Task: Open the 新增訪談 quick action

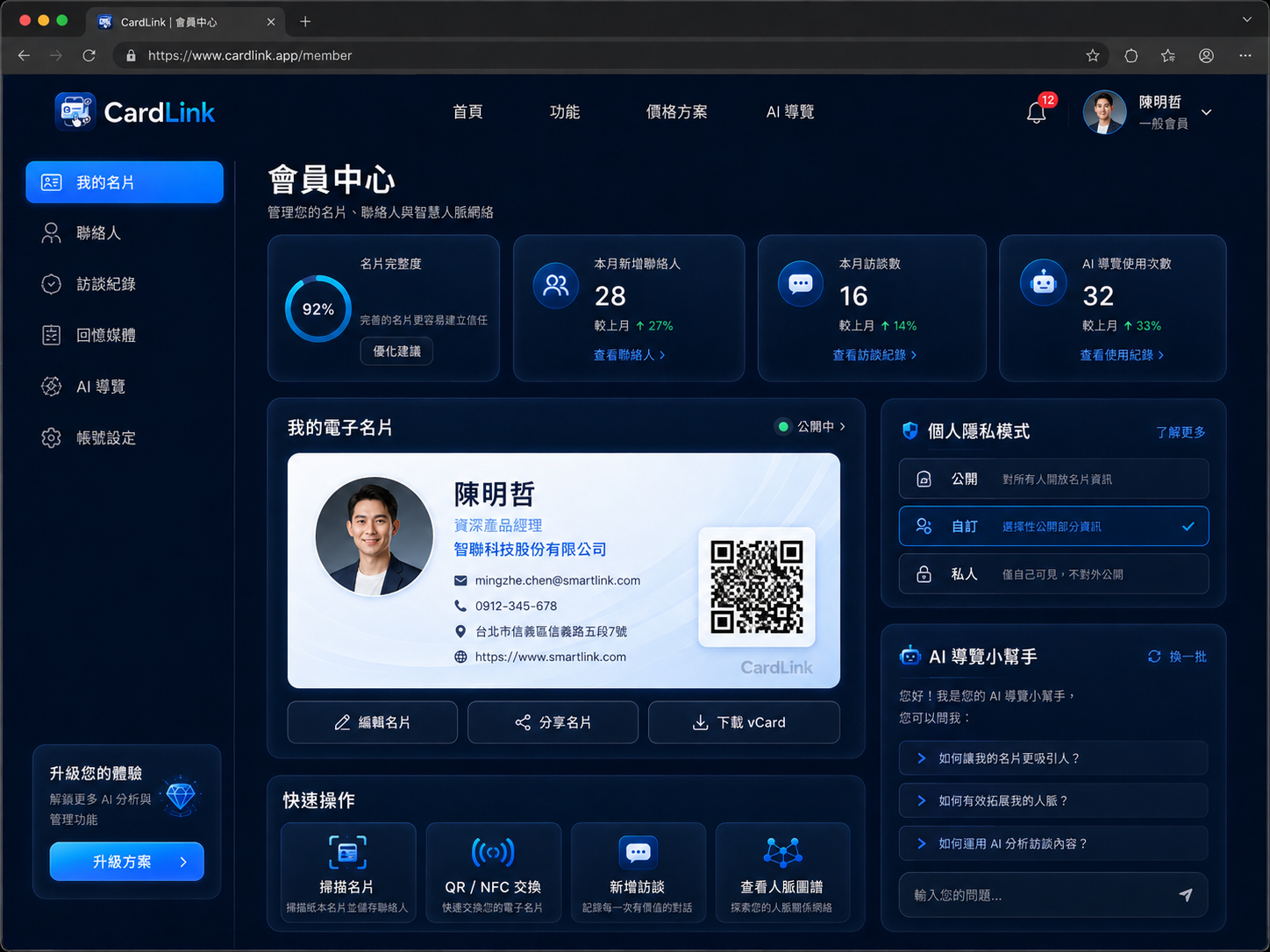Action: [x=638, y=872]
